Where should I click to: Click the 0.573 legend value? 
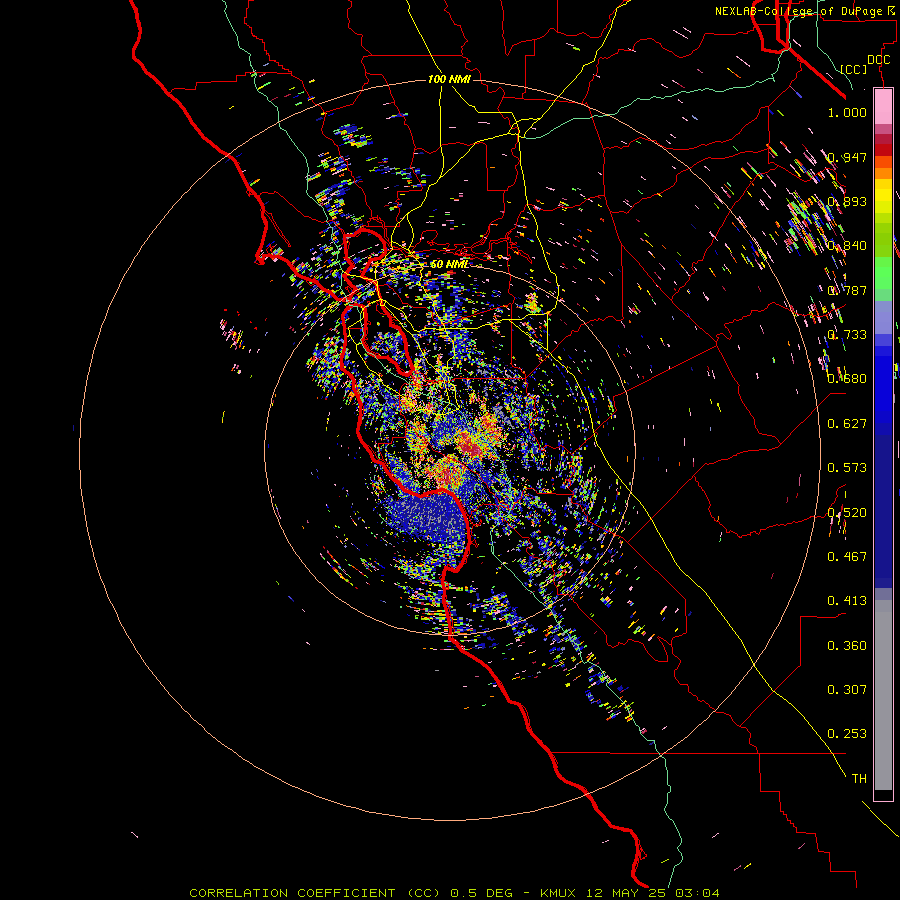847,467
